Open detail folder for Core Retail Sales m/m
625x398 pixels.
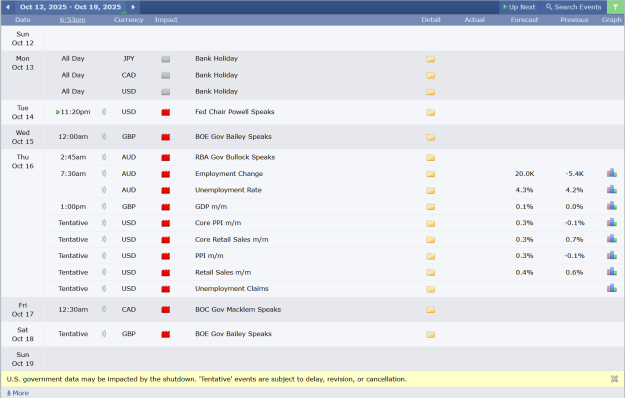pos(430,240)
